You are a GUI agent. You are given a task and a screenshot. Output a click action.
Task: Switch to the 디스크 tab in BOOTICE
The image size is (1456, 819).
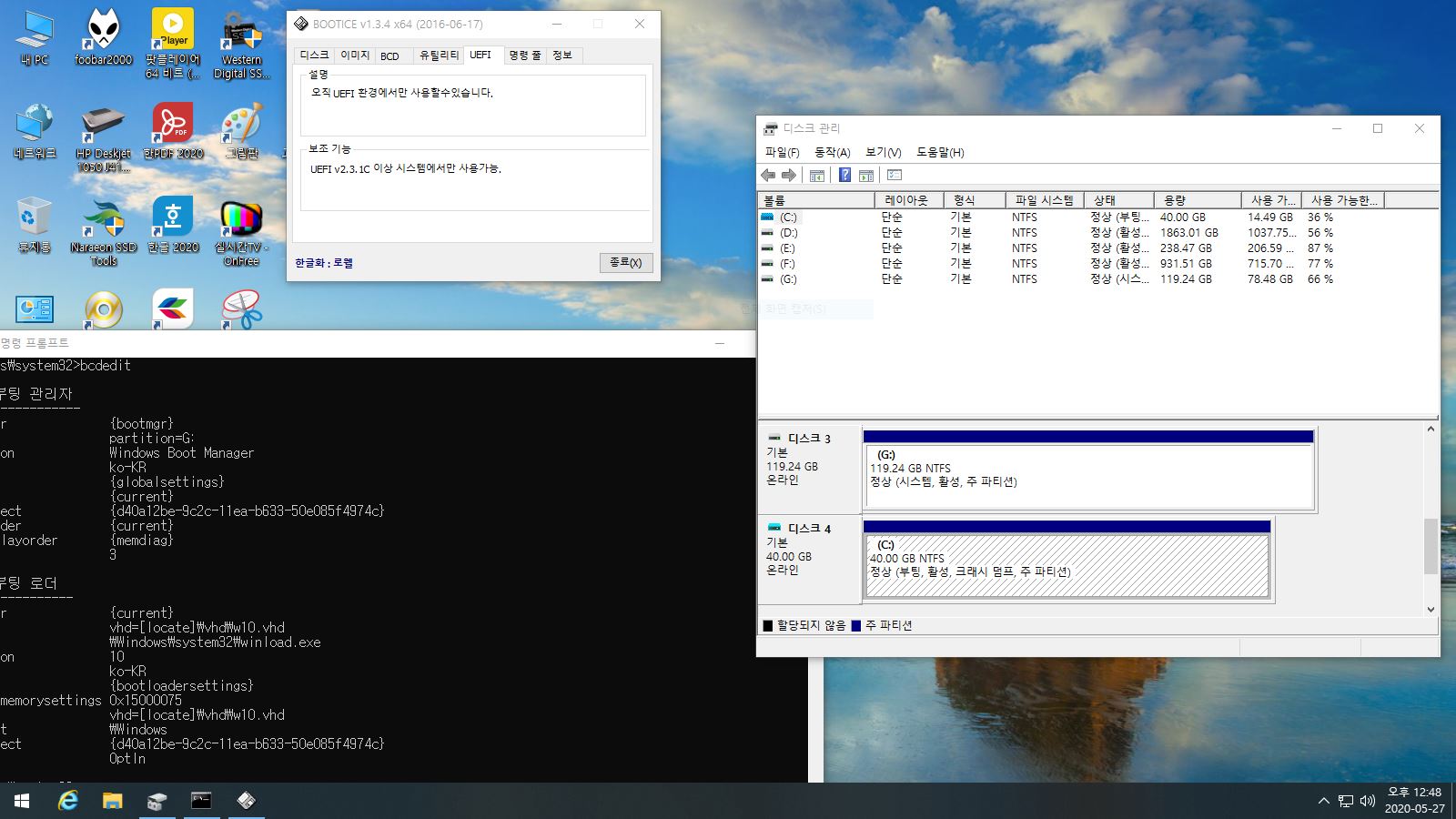coord(315,56)
